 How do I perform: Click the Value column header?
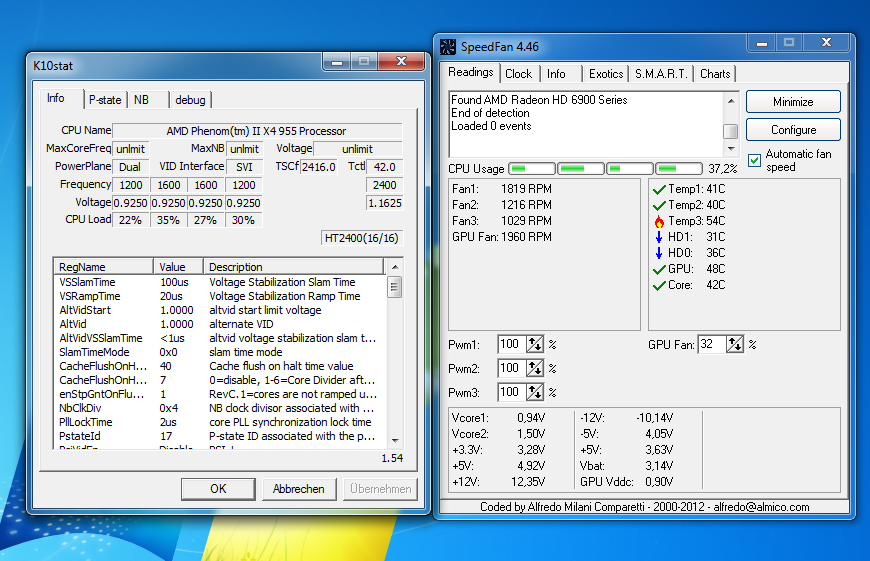(x=178, y=267)
